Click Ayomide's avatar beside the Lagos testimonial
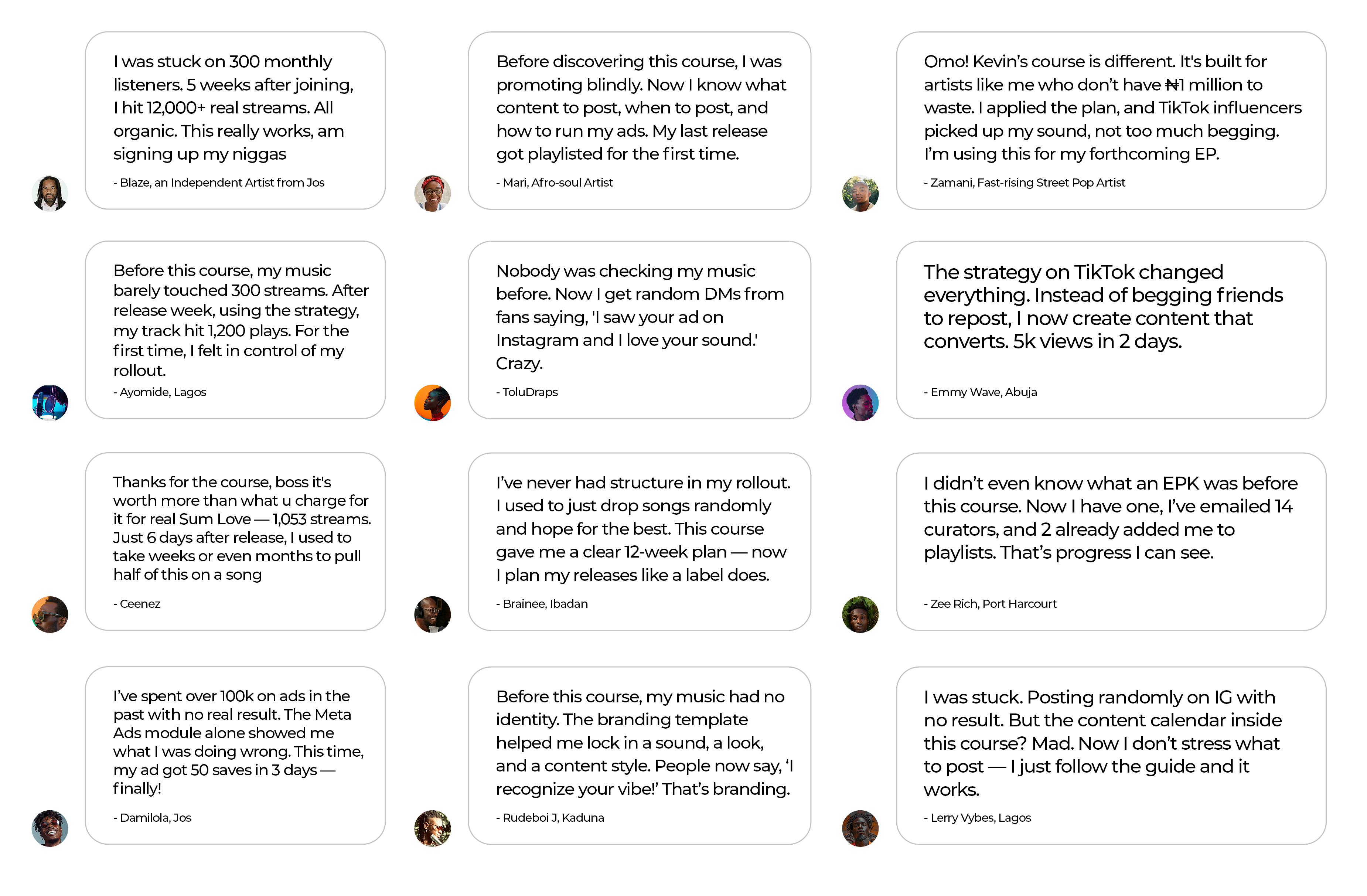This screenshot has height=896, width=1367. pos(50,403)
